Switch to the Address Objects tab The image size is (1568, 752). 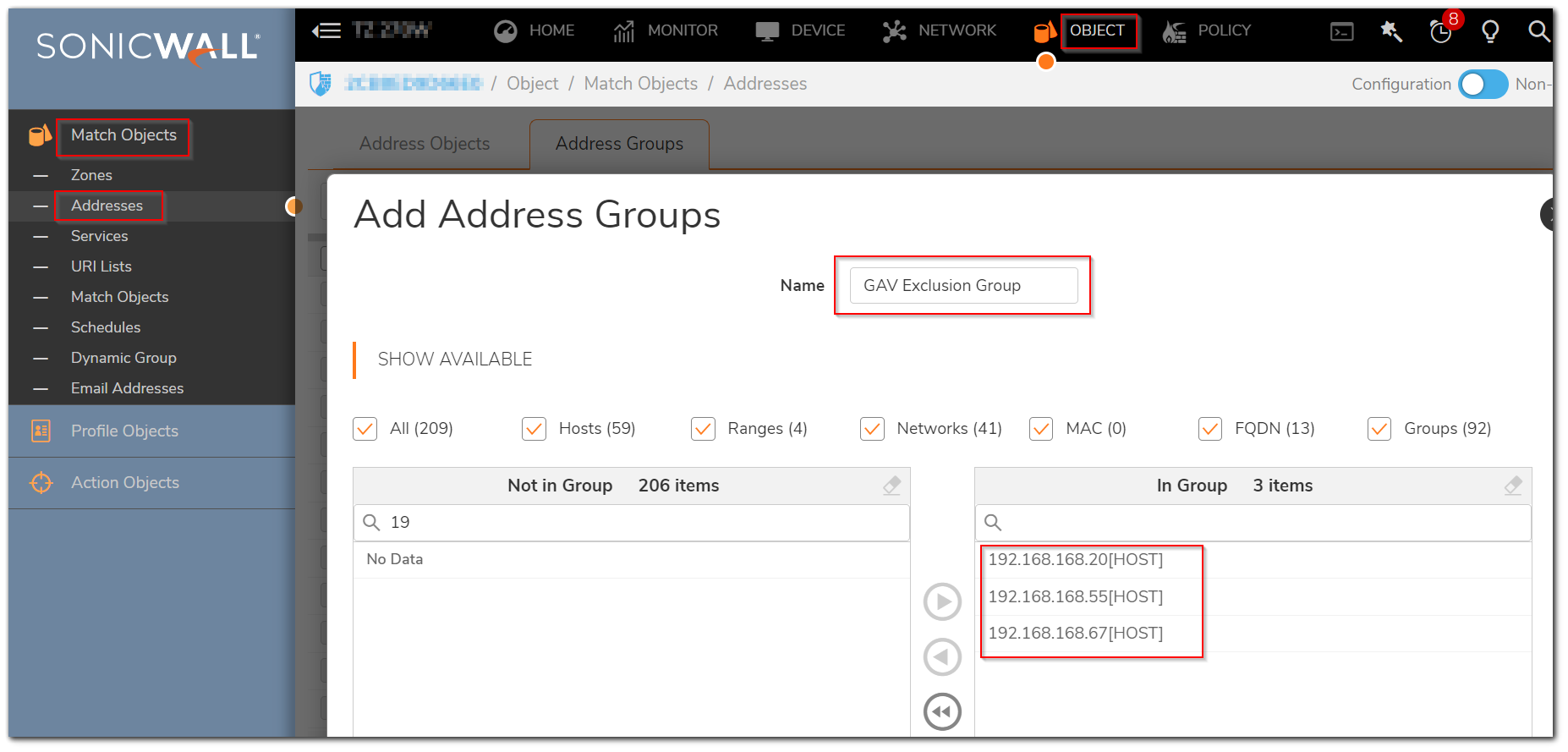click(425, 144)
